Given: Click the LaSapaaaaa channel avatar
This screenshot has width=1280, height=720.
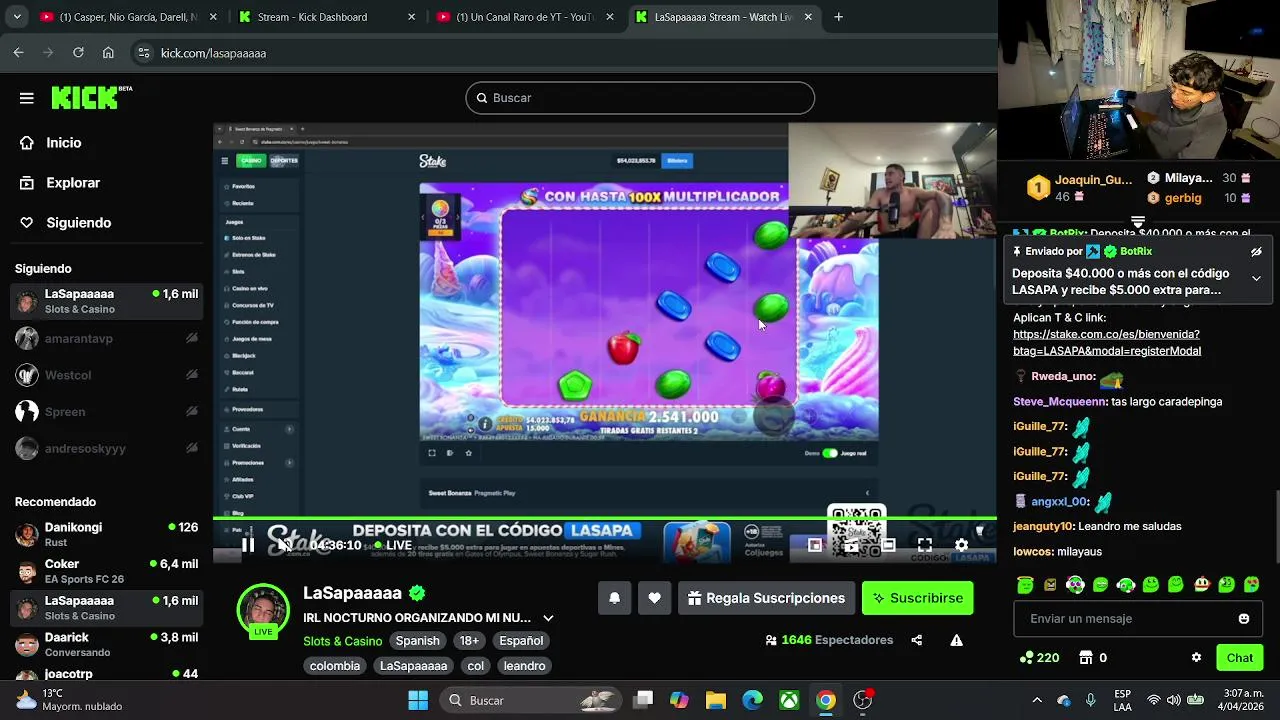Looking at the screenshot, I should click(263, 611).
